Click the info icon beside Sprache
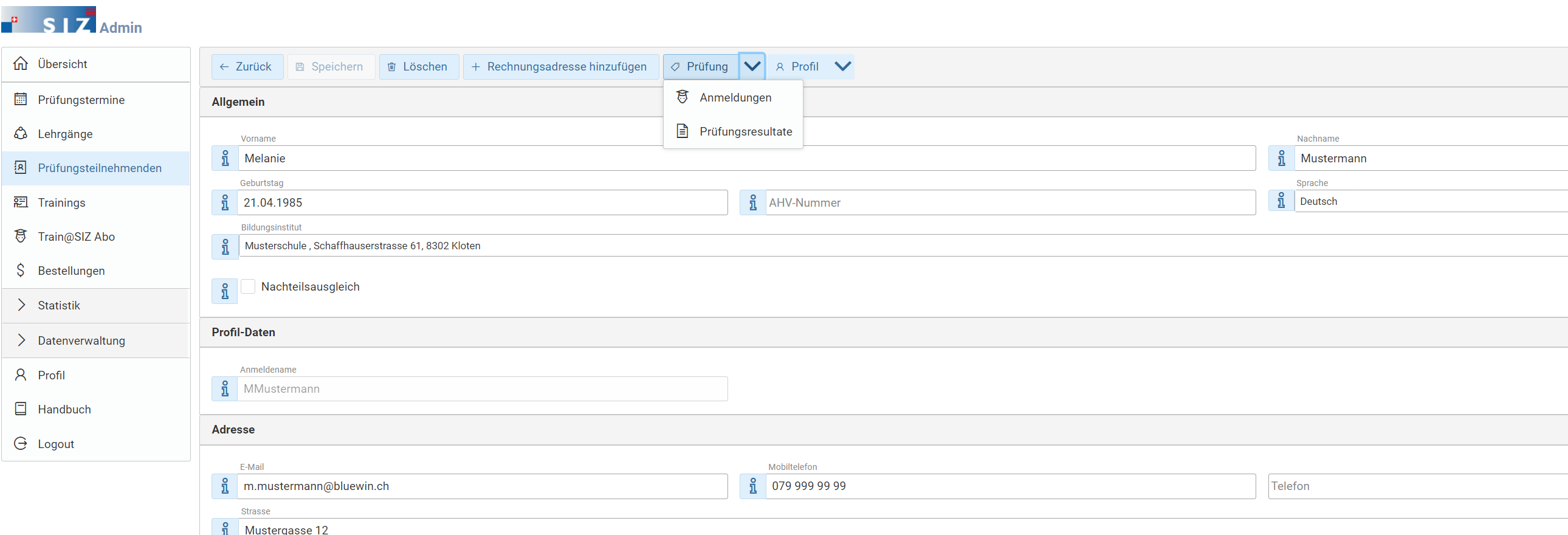Image resolution: width=1568 pixels, height=535 pixels. click(1281, 201)
